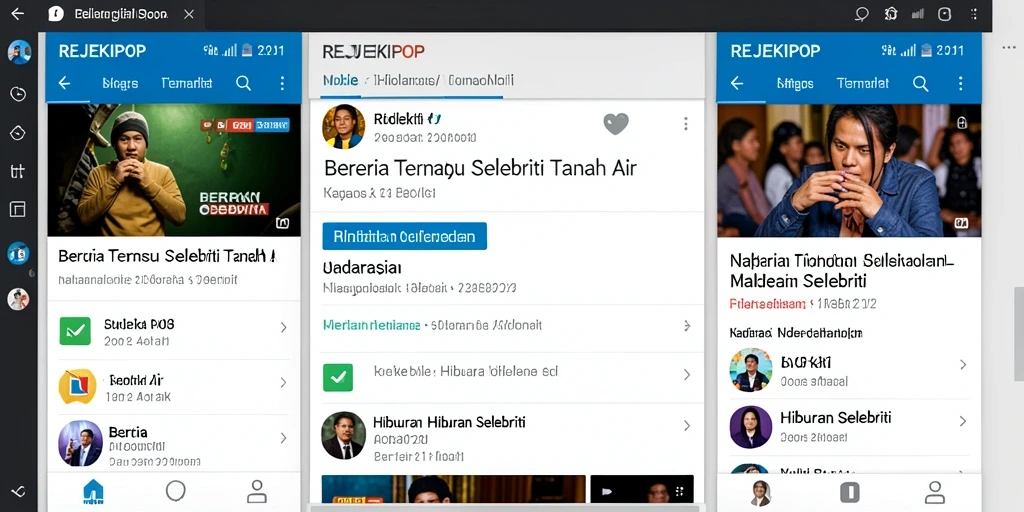Screen dimensions: 1024x512
Task: Expand the right panel's first list row chevron
Action: point(963,364)
